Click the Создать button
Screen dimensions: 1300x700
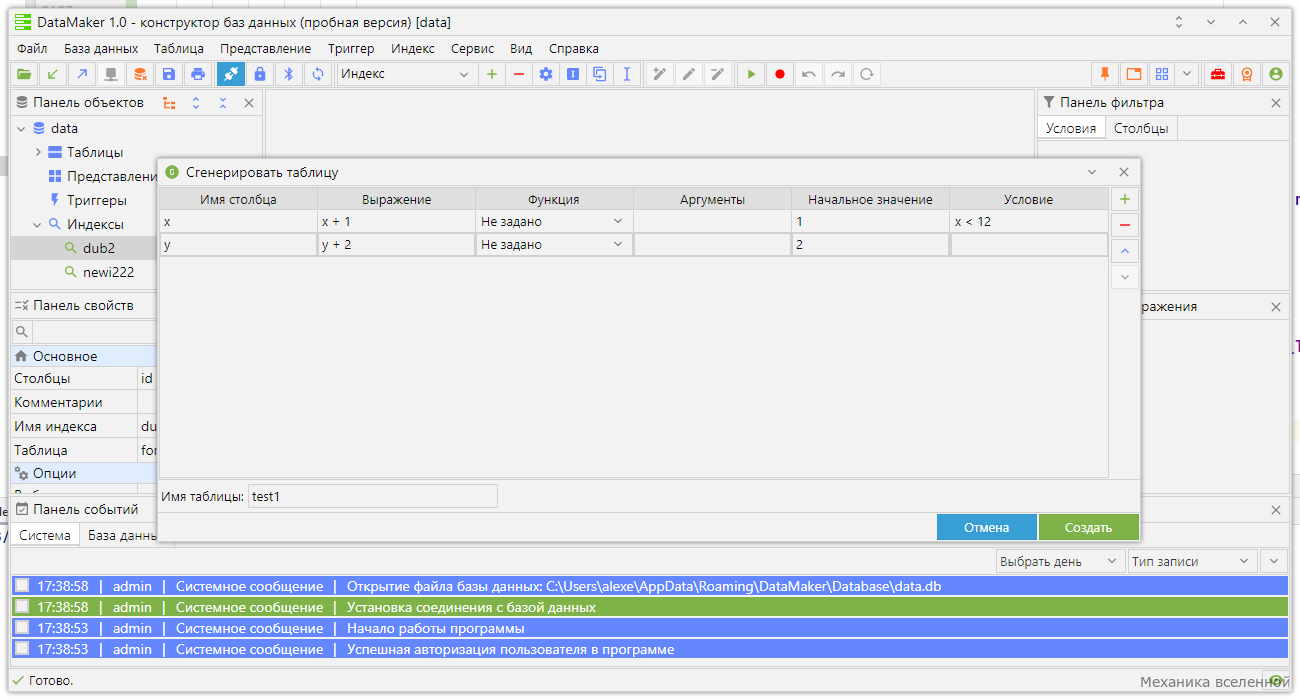pyautogui.click(x=1088, y=527)
